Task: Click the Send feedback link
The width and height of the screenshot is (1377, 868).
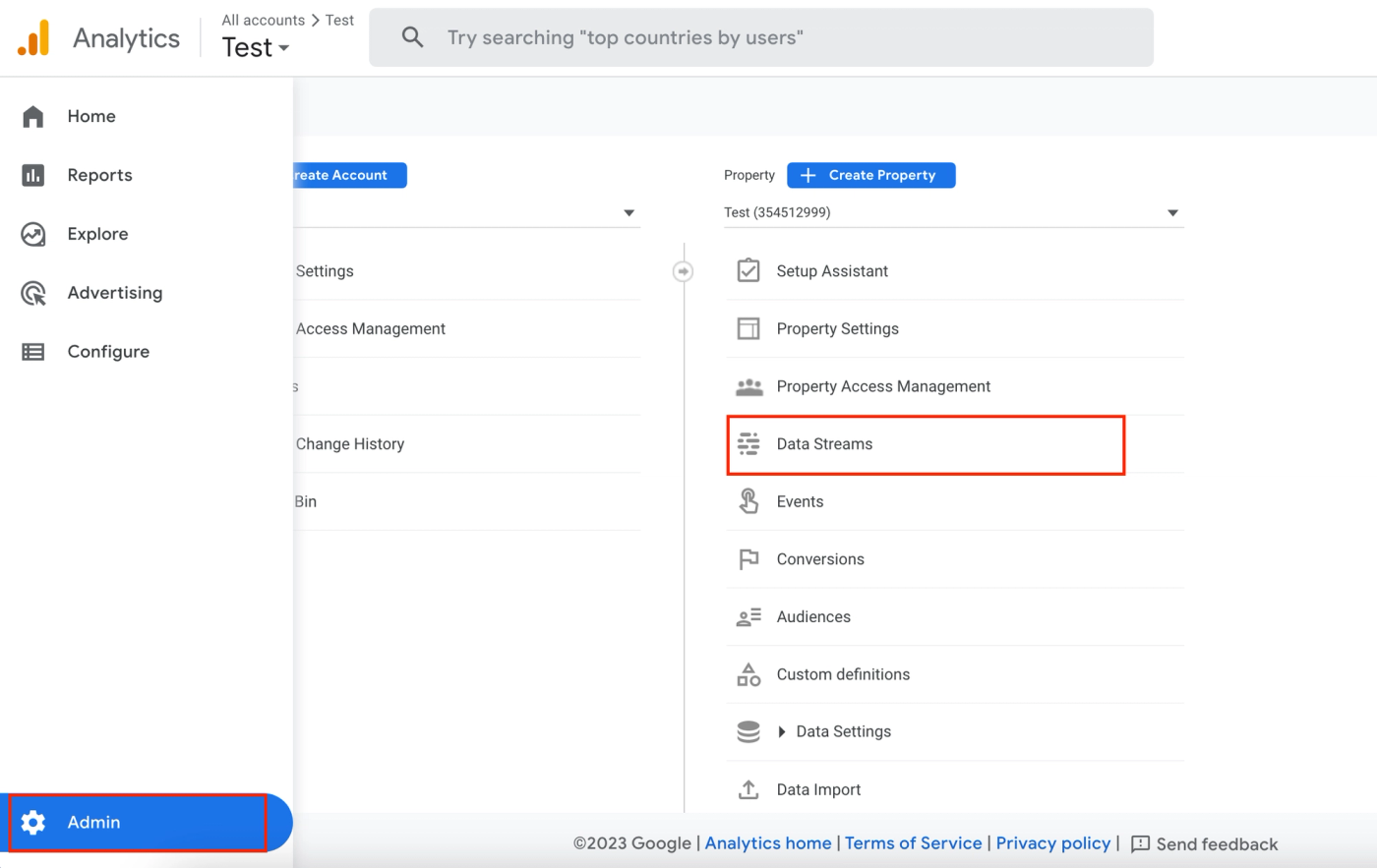Action: 1218,844
